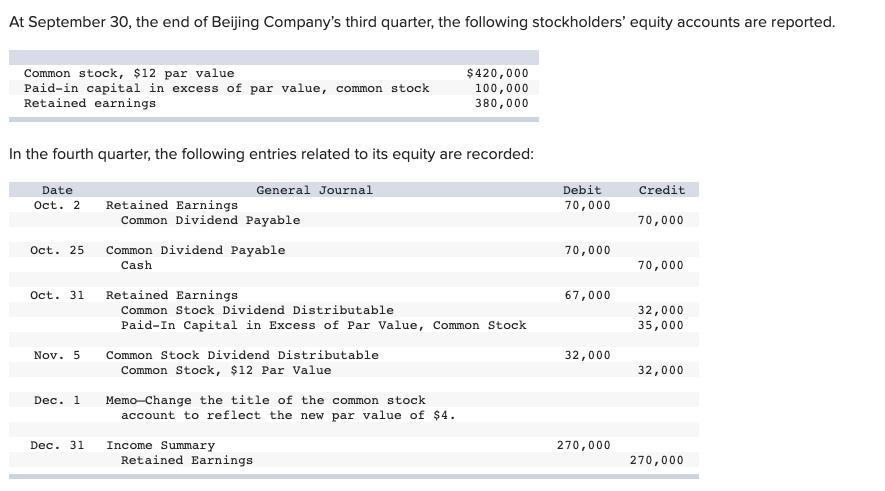Click 'Paid-In Capital in Excess of Par Value' journal line

pyautogui.click(x=323, y=325)
